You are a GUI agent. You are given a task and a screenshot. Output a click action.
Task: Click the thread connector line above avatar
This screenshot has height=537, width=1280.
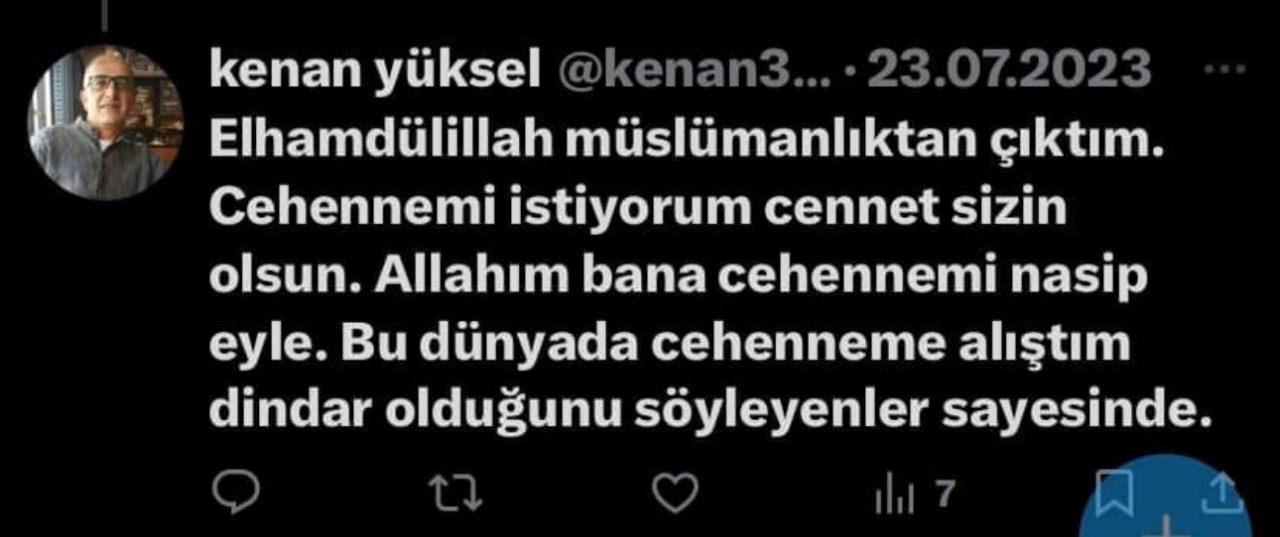click(105, 12)
